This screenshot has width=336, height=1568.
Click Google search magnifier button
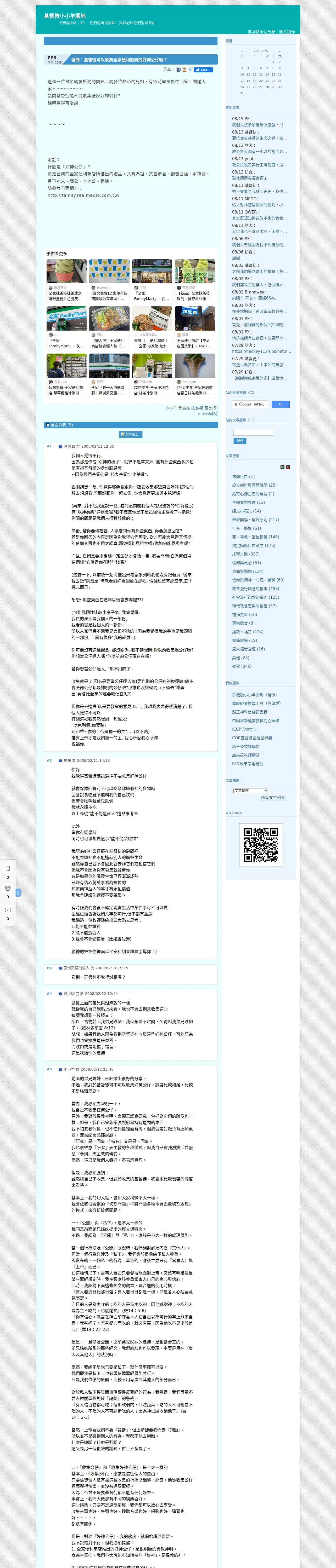pos(280,404)
